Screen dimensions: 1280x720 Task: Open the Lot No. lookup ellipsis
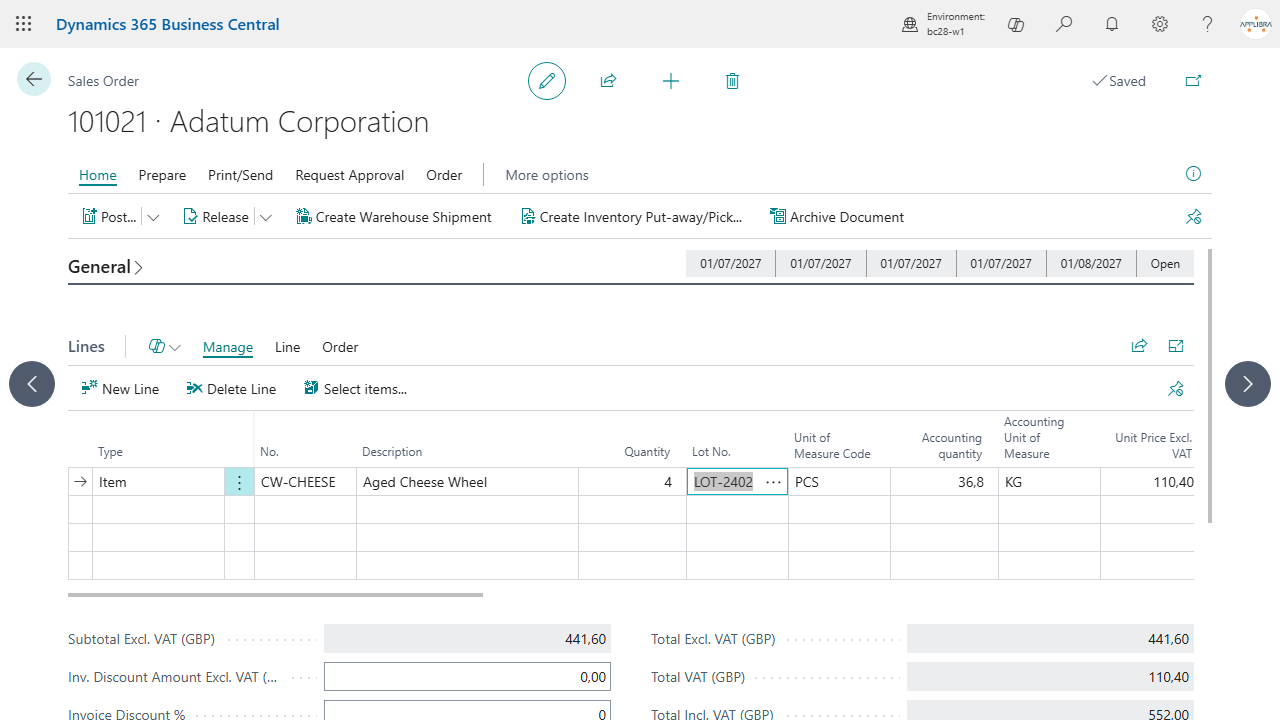[x=773, y=482]
